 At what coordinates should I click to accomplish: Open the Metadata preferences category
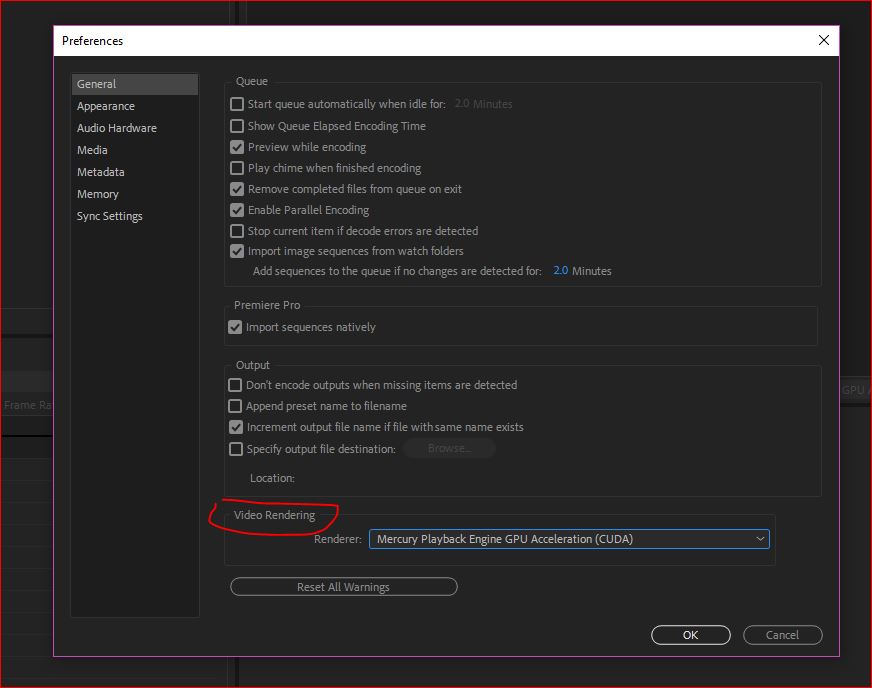click(x=101, y=172)
